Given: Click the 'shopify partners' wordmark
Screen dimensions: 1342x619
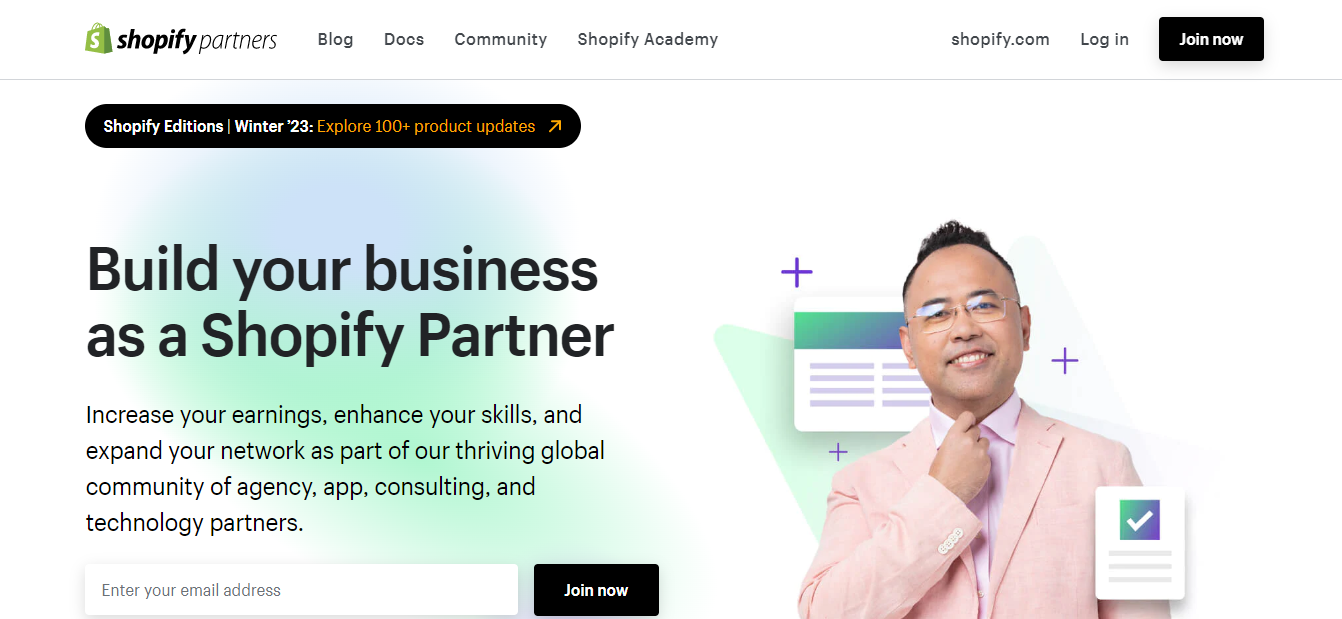Looking at the screenshot, I should [x=197, y=40].
